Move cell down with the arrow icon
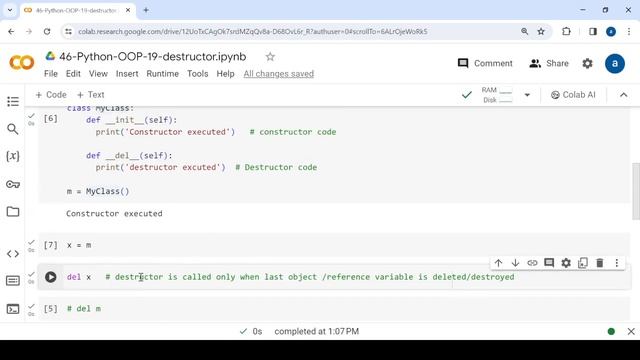The image size is (640, 360). tap(515, 263)
